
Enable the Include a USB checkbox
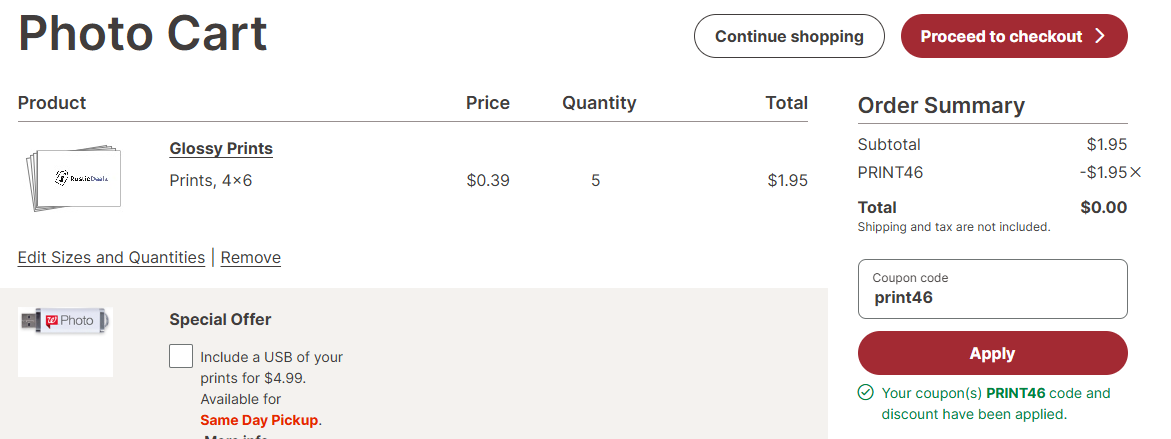pyautogui.click(x=181, y=356)
